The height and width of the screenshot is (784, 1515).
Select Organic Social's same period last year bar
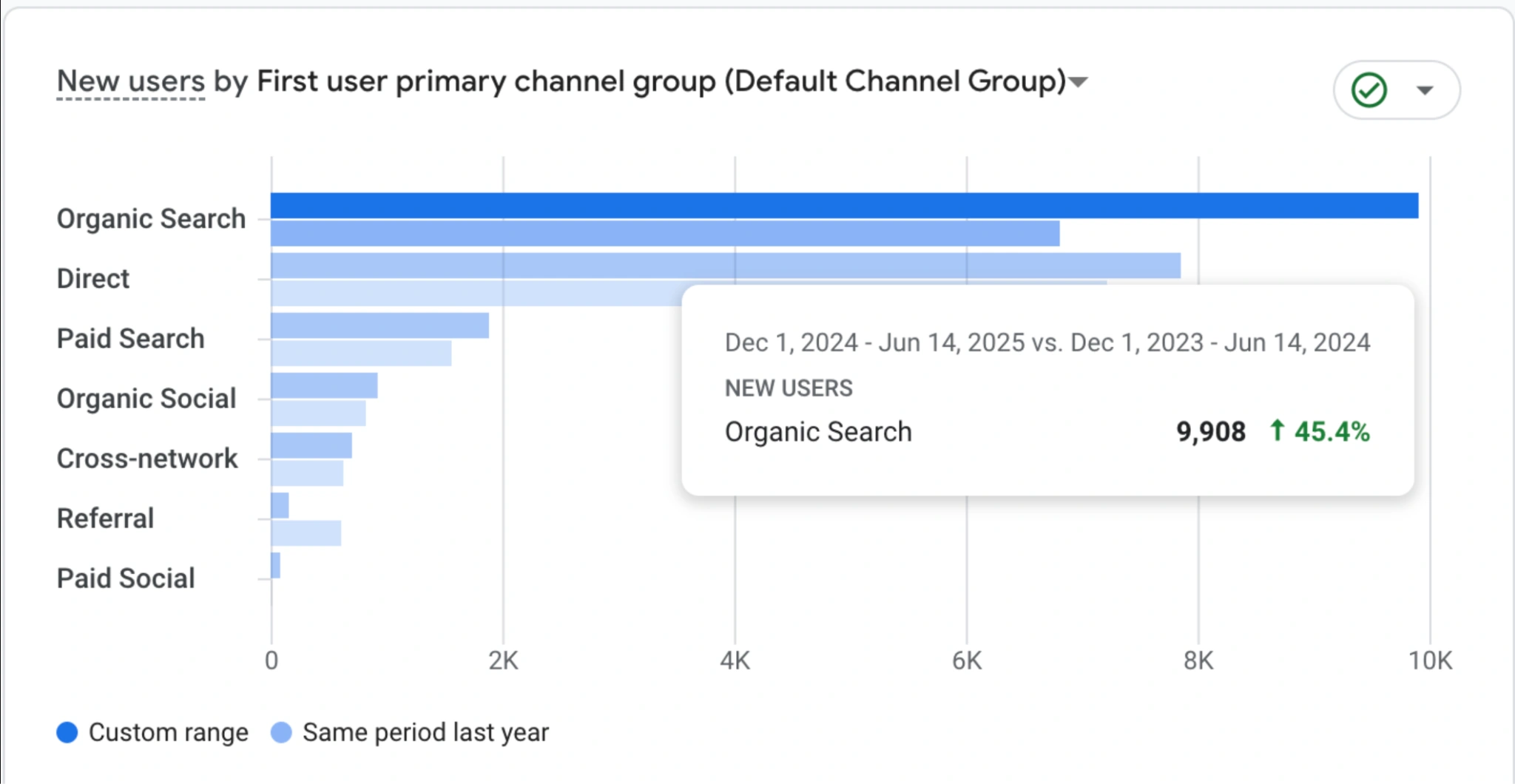(x=318, y=413)
